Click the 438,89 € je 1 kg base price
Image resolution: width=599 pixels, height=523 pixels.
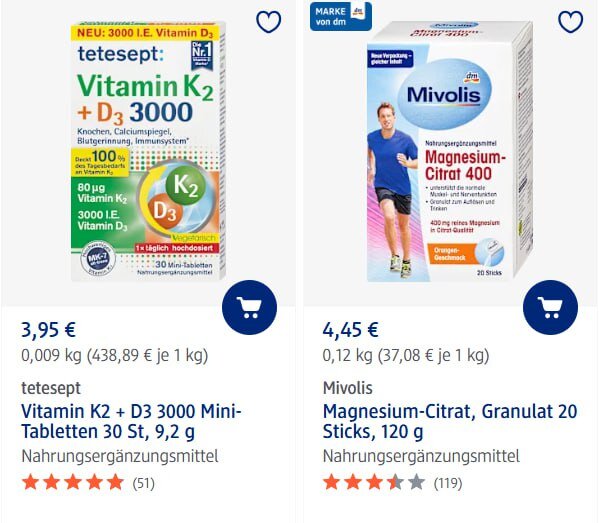click(147, 356)
